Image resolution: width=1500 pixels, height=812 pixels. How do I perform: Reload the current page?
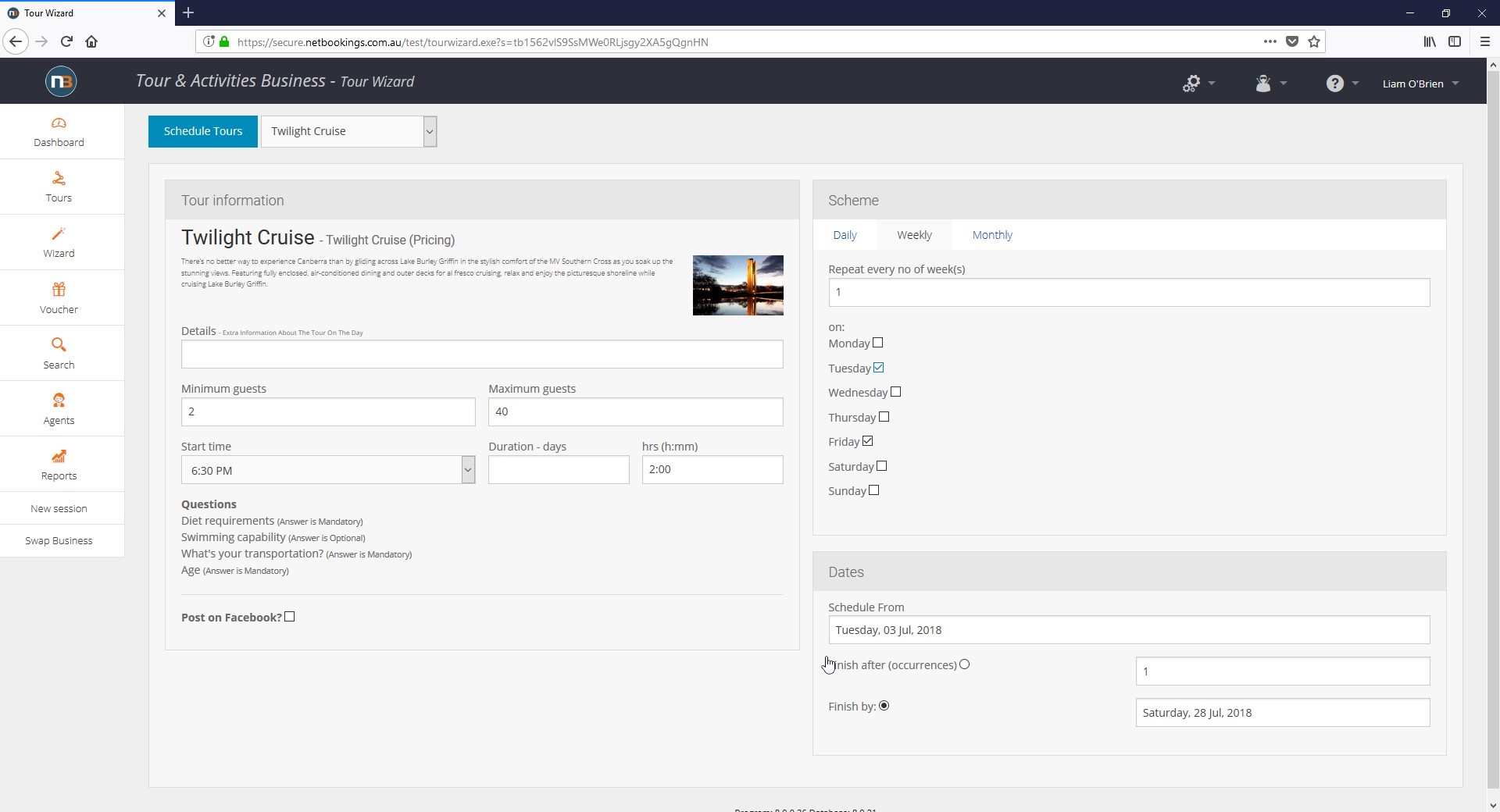coord(66,41)
